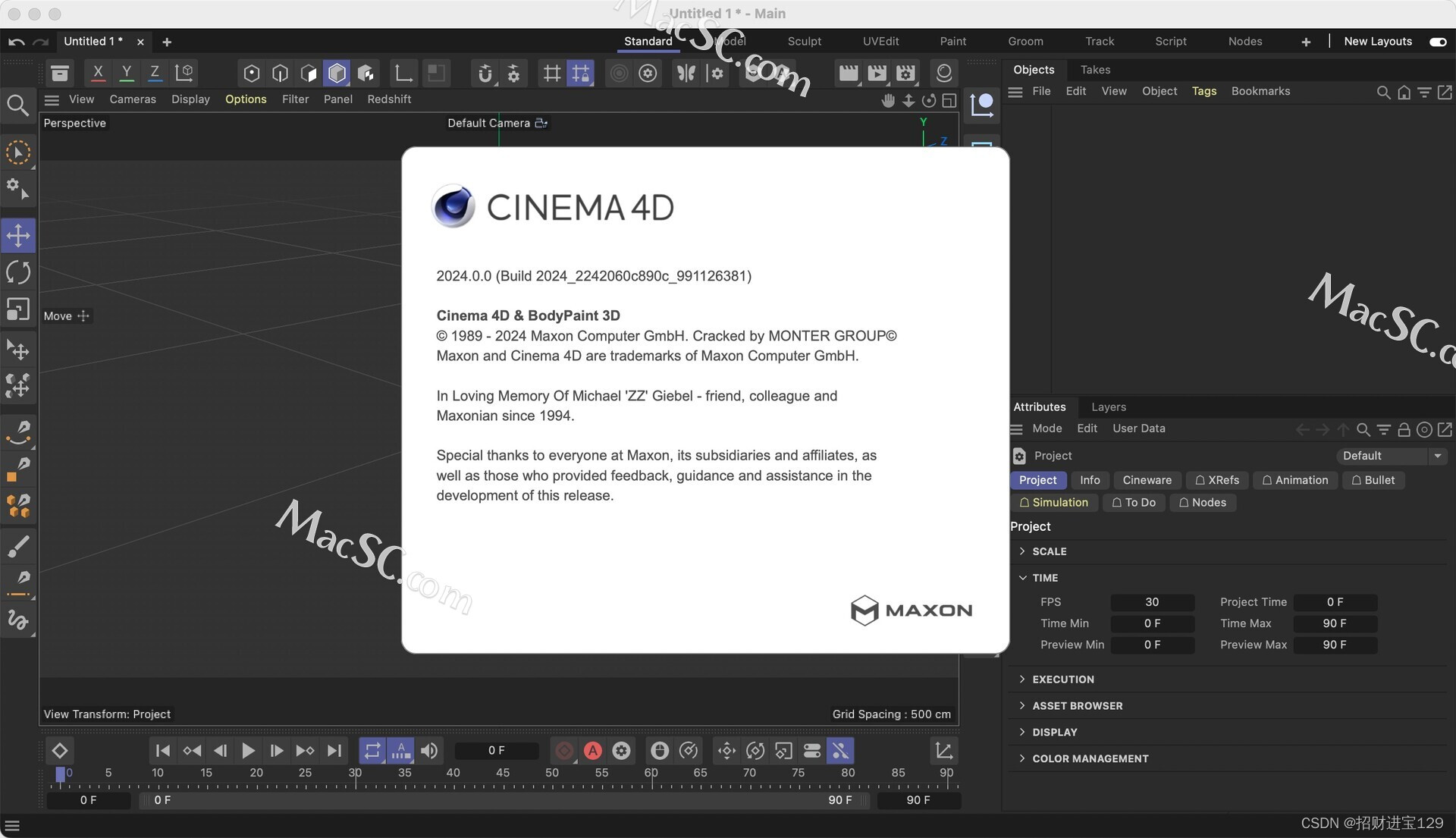Open Attribute Manager Mode menu
The width and height of the screenshot is (1456, 838).
pos(1046,428)
